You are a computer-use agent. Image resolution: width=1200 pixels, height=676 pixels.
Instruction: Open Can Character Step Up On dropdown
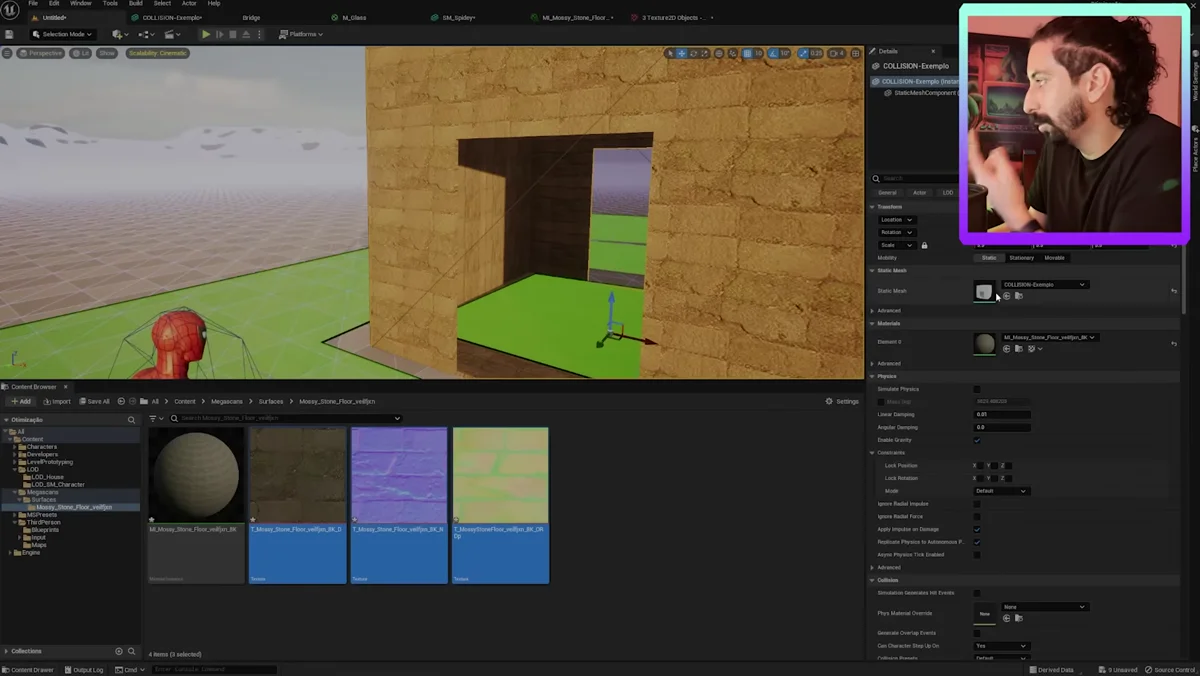(x=1001, y=646)
